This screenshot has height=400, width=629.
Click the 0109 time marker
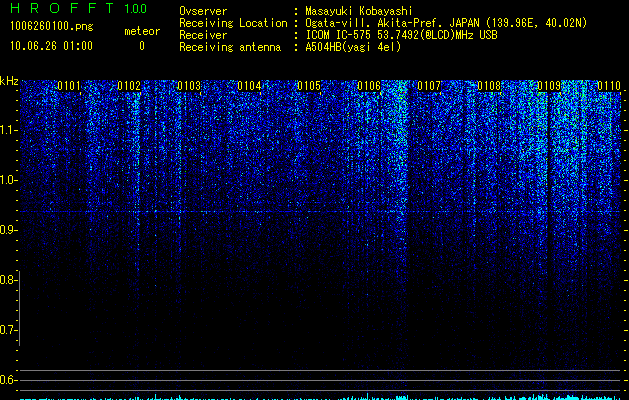[x=549, y=86]
